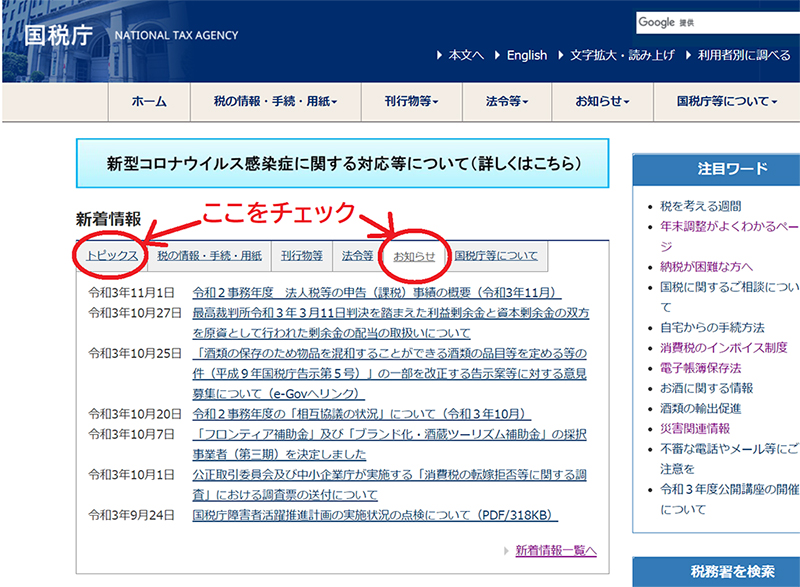This screenshot has height=587, width=800.
Task: Open 新着情報一覧へ link
Action: point(556,551)
